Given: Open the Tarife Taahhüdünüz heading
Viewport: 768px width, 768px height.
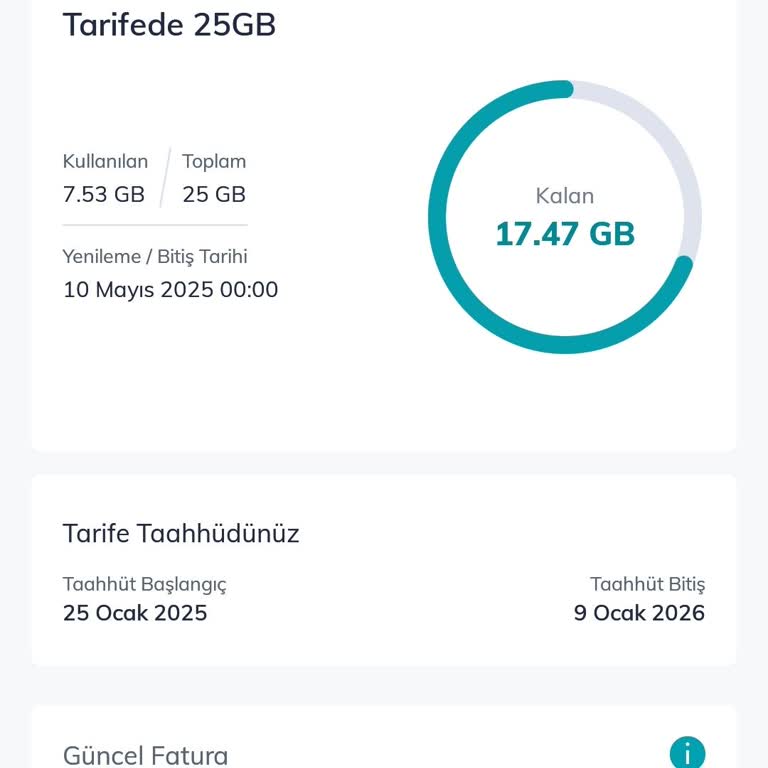Looking at the screenshot, I should click(x=181, y=533).
